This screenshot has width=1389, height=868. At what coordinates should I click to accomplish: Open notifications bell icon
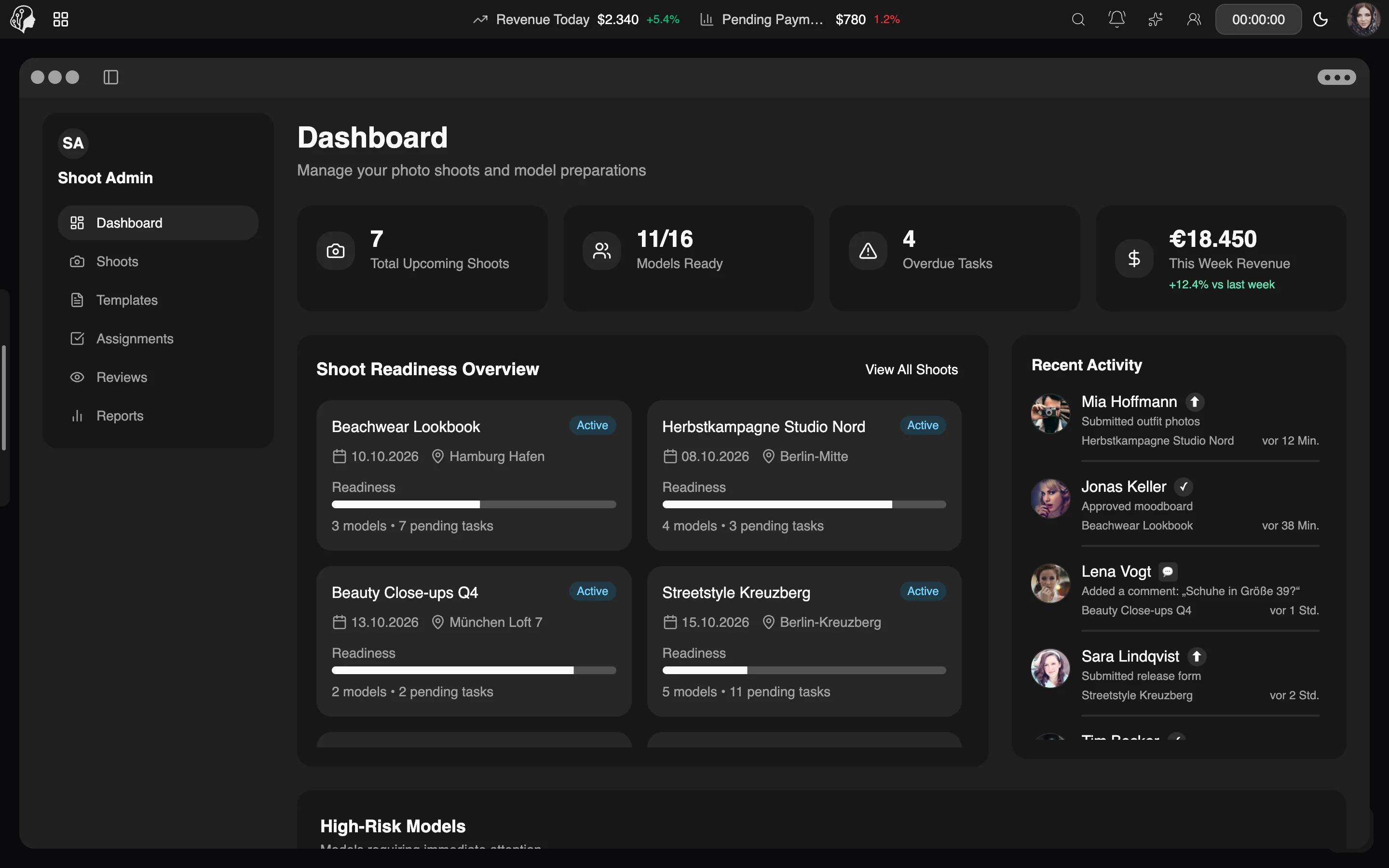point(1117,19)
